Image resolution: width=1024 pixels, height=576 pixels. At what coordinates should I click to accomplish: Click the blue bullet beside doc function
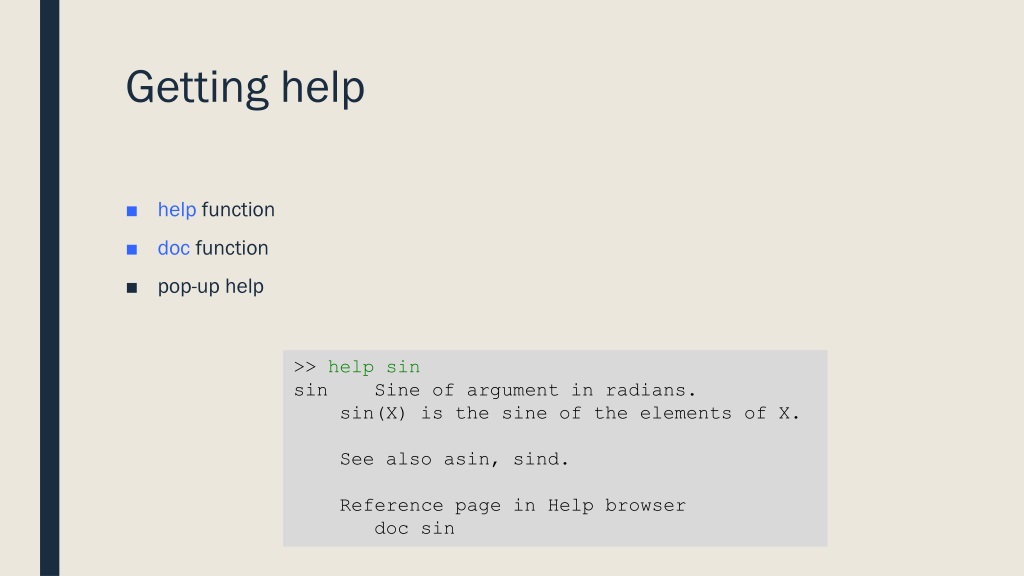point(132,249)
